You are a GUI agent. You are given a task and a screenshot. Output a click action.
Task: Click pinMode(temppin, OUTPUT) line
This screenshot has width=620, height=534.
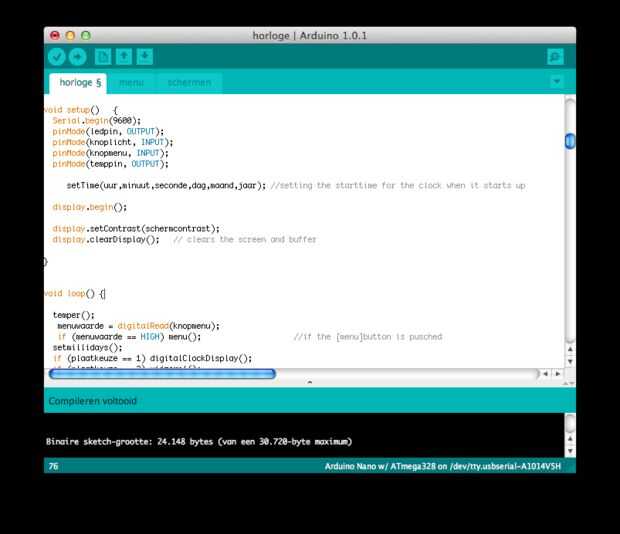(110, 164)
